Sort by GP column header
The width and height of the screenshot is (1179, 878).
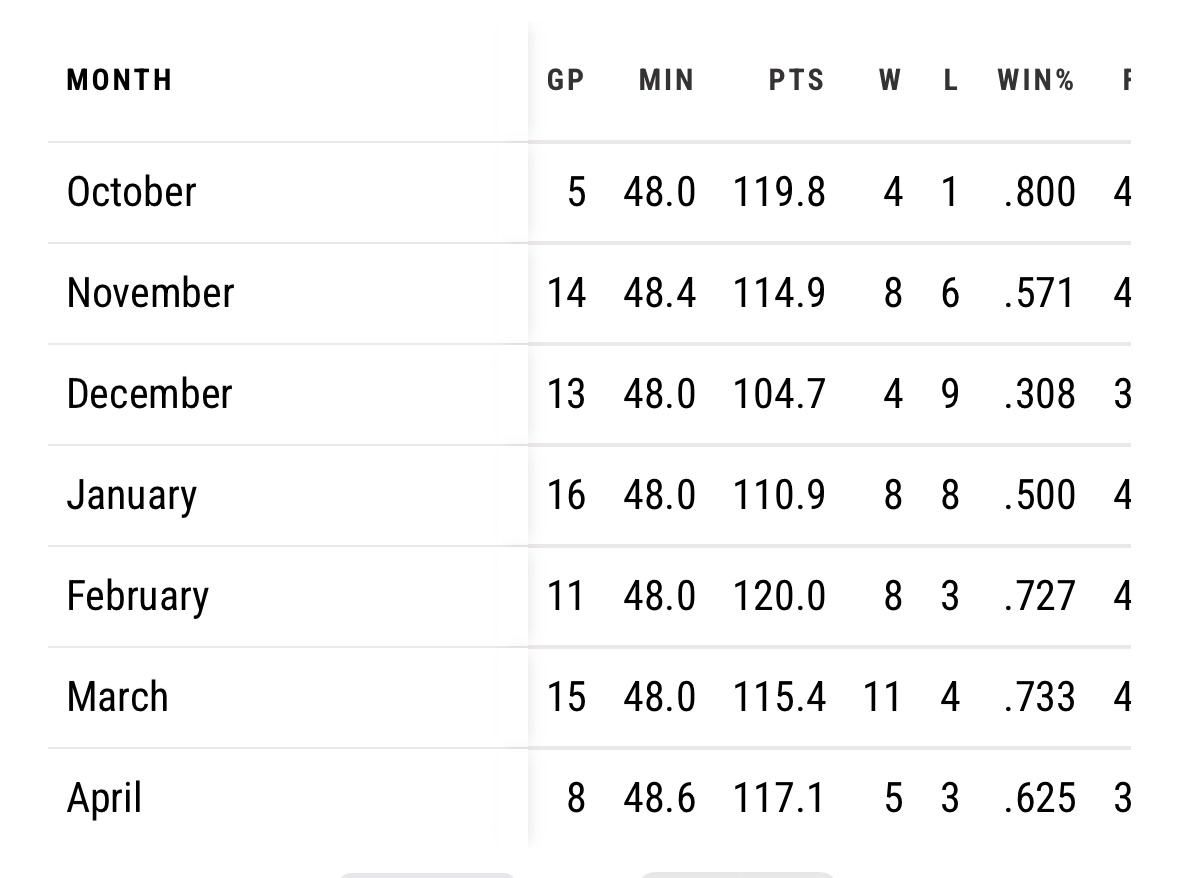coord(565,80)
